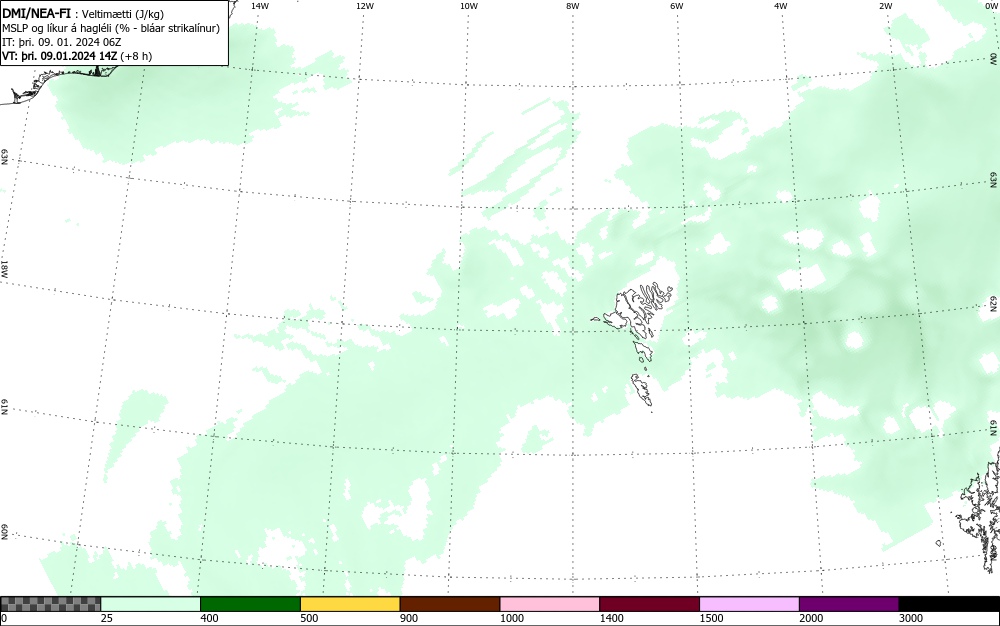Screen dimensions: 1000x626
Task: Click the 'Veltimætti (J/kg)' label
Action: [123, 14]
